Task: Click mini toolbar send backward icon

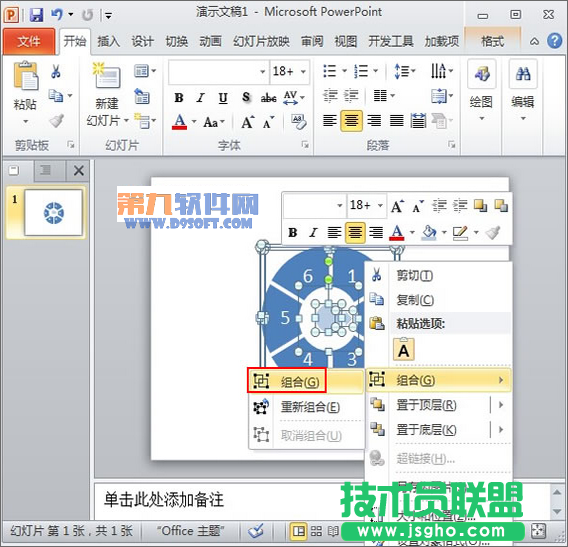Action: (501, 205)
